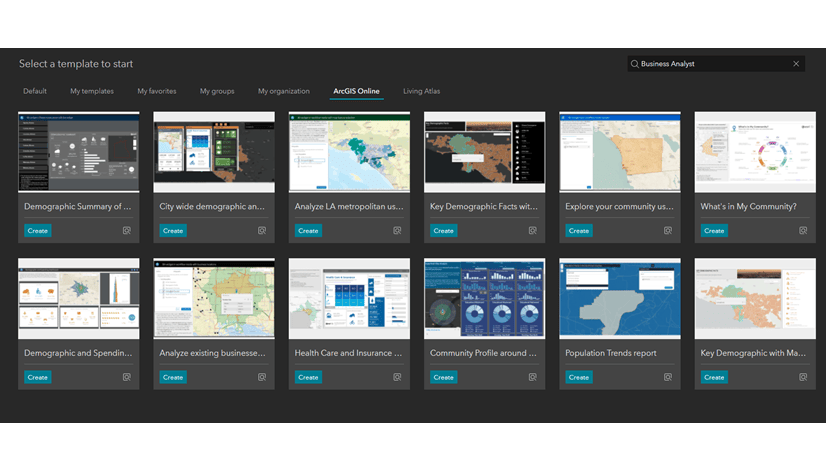Click 'Community Profile around ...' title
The height and width of the screenshot is (465, 826).
(483, 353)
